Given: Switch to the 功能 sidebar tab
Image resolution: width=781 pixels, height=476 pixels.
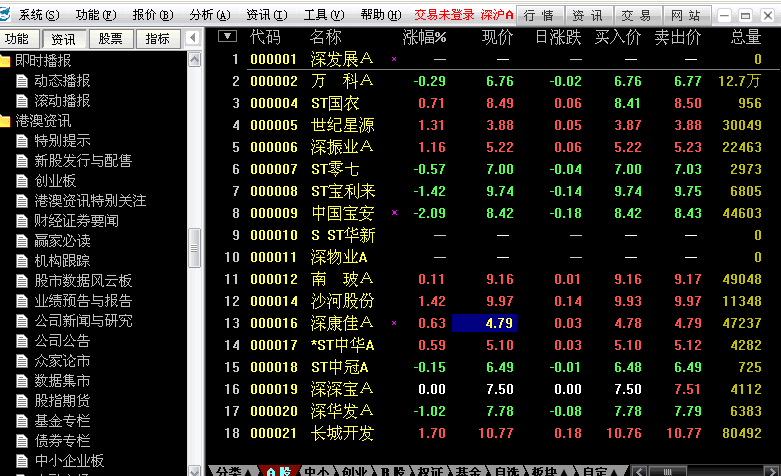Looking at the screenshot, I should pos(17,38).
